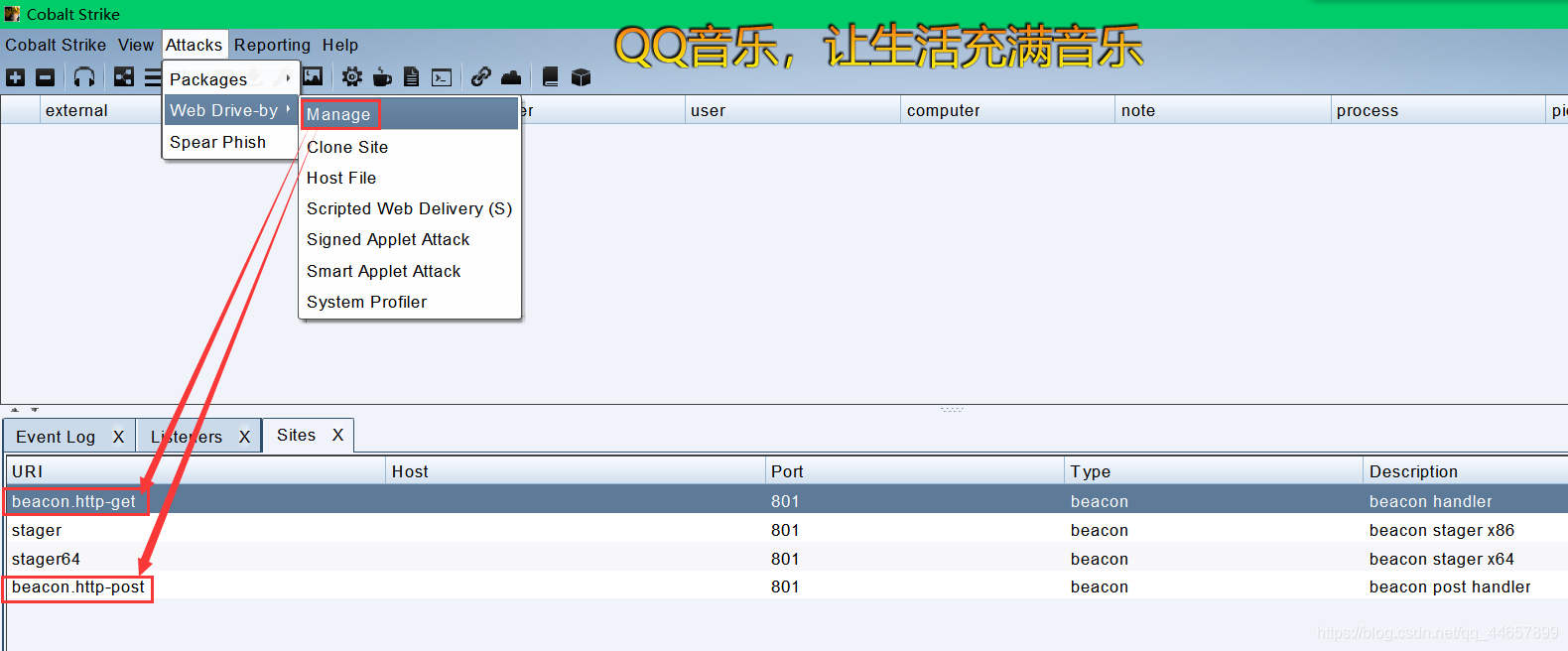
Task: Open the View menu
Action: tap(136, 45)
